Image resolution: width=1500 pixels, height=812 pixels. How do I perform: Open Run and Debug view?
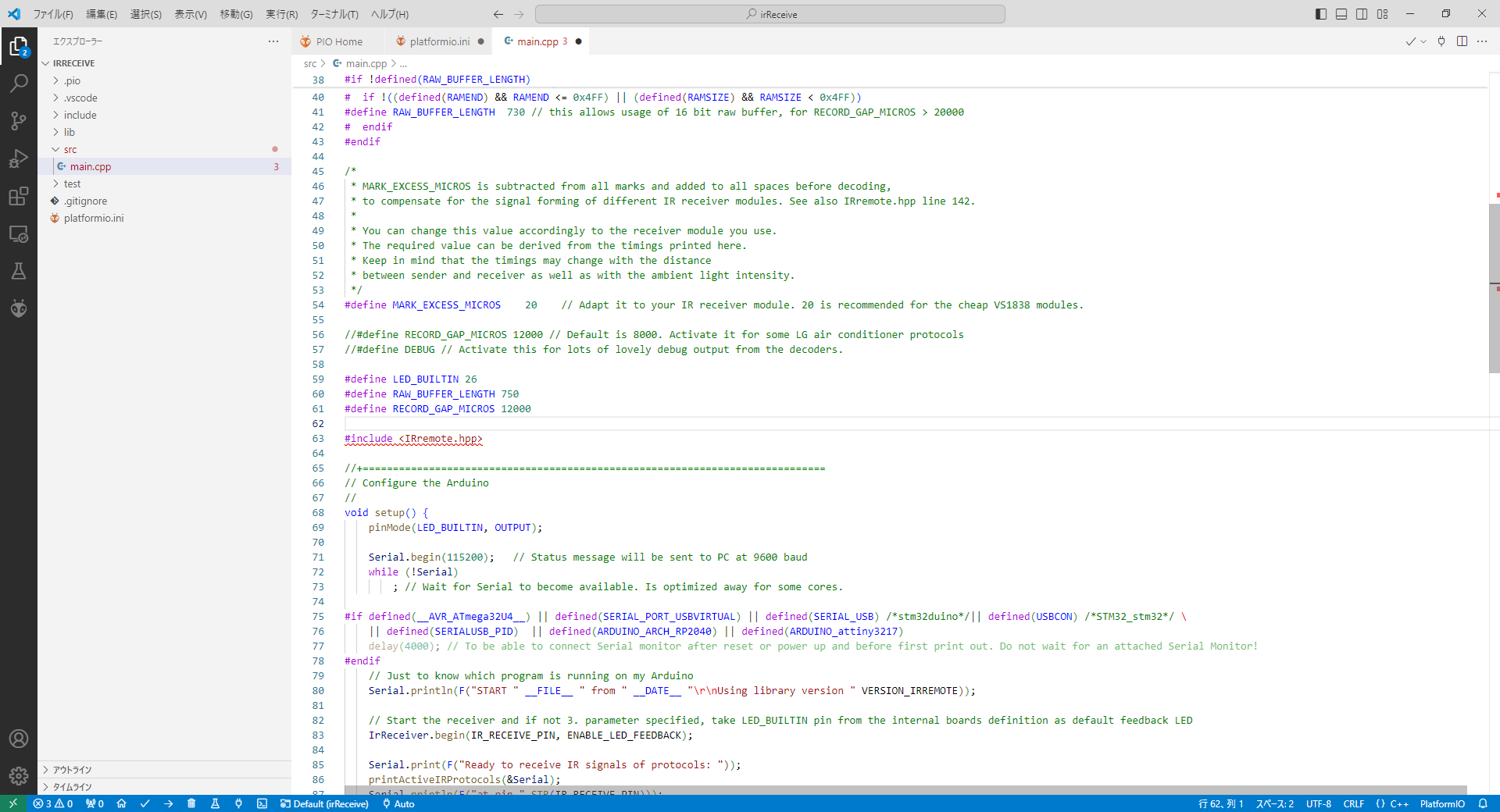coord(19,158)
